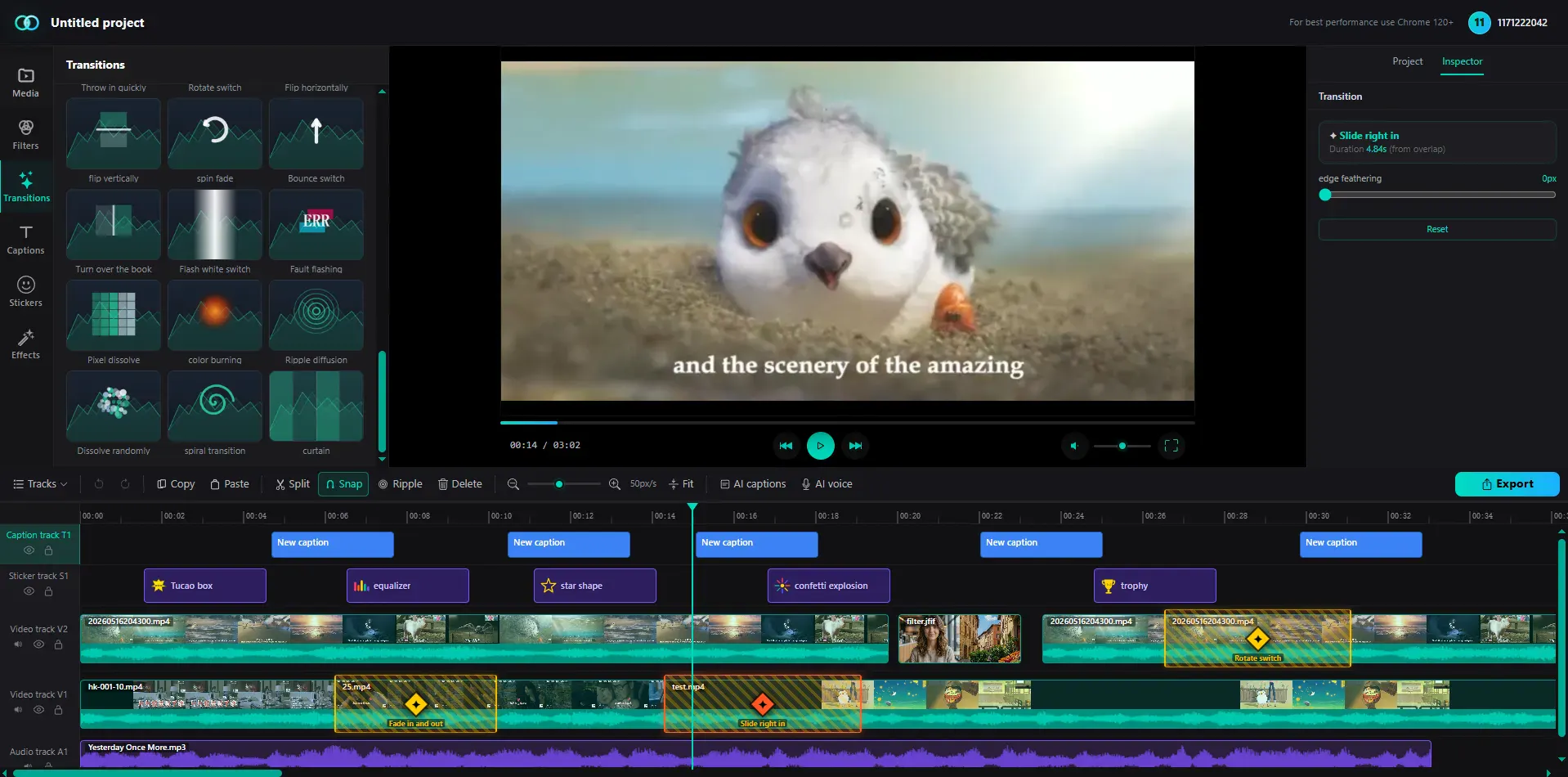Select the Tucao box sticker clip
Screen dimensions: 1568x777
point(205,586)
